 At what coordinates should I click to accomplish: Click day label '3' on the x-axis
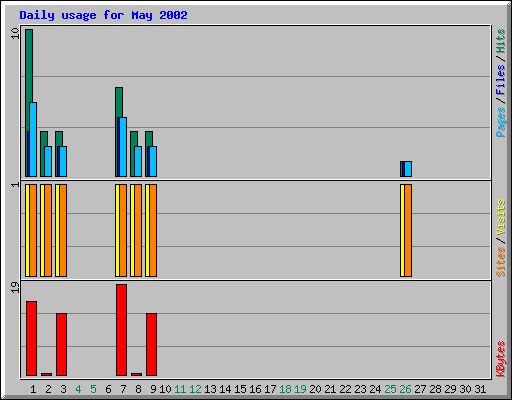coord(63,389)
